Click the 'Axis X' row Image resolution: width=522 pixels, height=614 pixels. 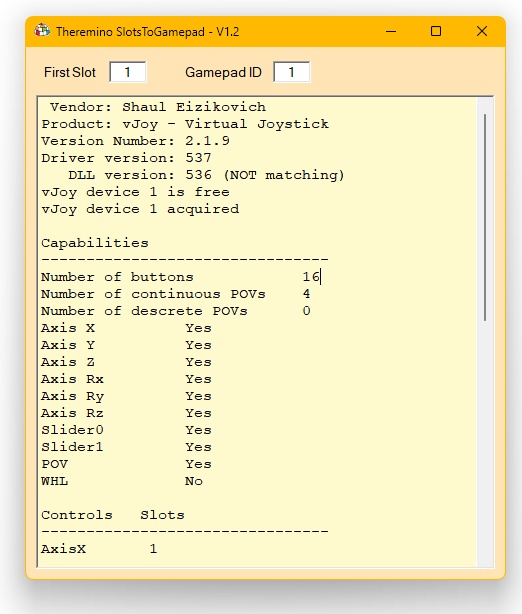pyautogui.click(x=126, y=328)
